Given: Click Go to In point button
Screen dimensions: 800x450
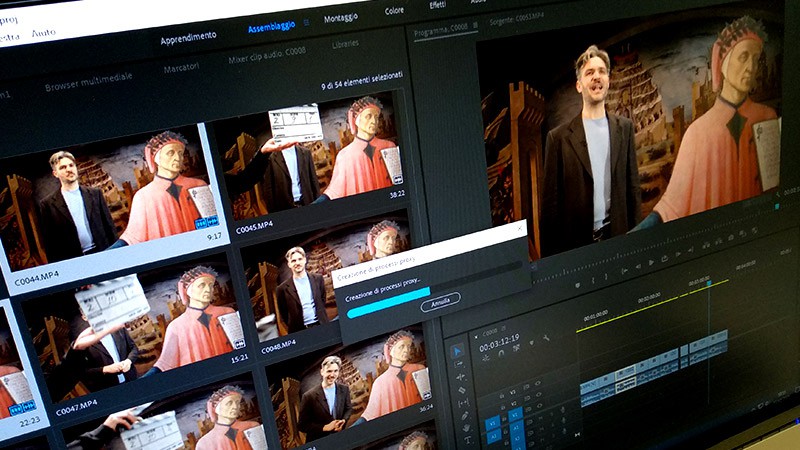Looking at the screenshot, I should 624,271.
